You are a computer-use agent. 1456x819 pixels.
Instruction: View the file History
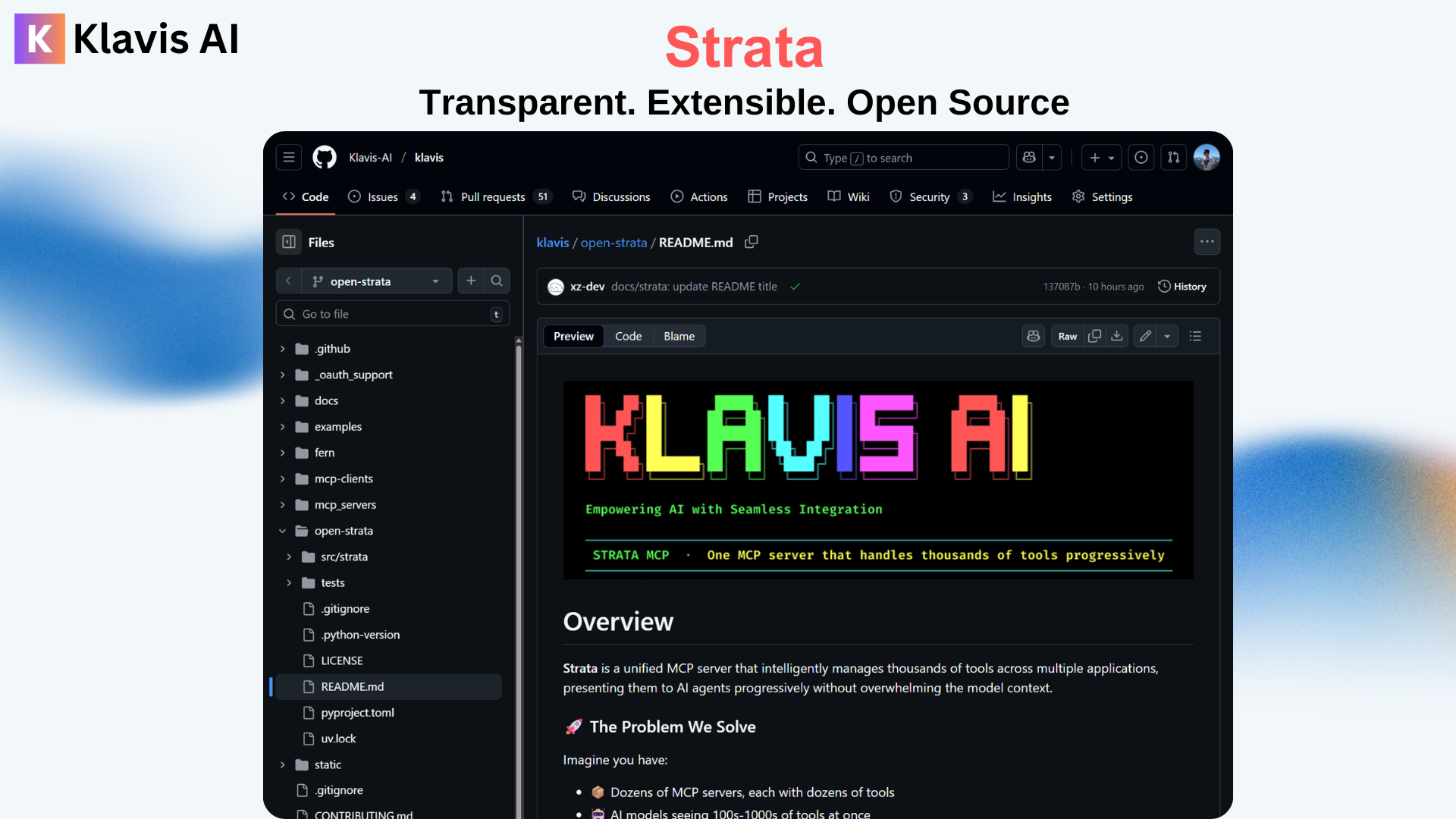point(1182,287)
